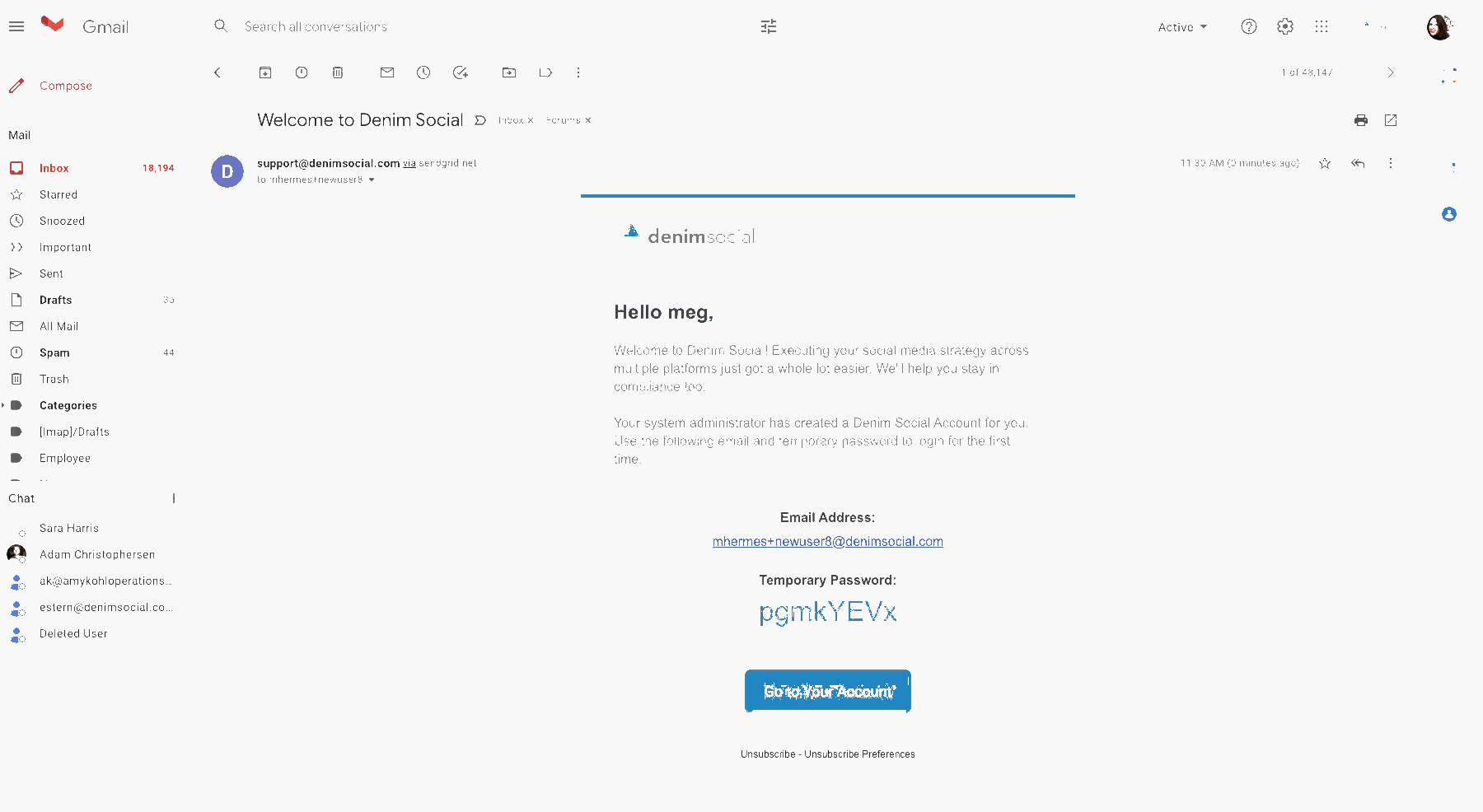The image size is (1483, 812).
Task: Open the Help question mark icon
Action: coord(1249,26)
